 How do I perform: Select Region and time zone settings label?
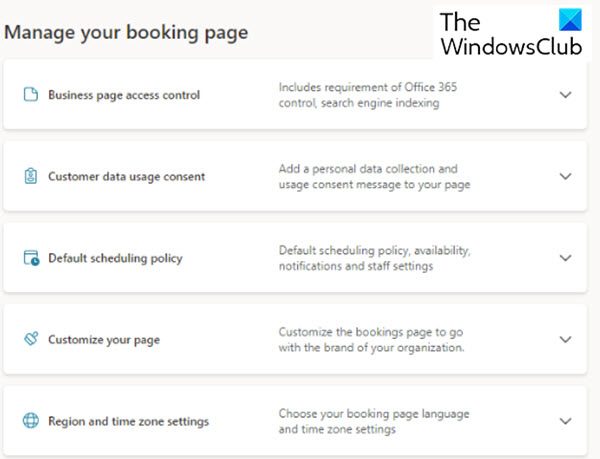coord(129,421)
